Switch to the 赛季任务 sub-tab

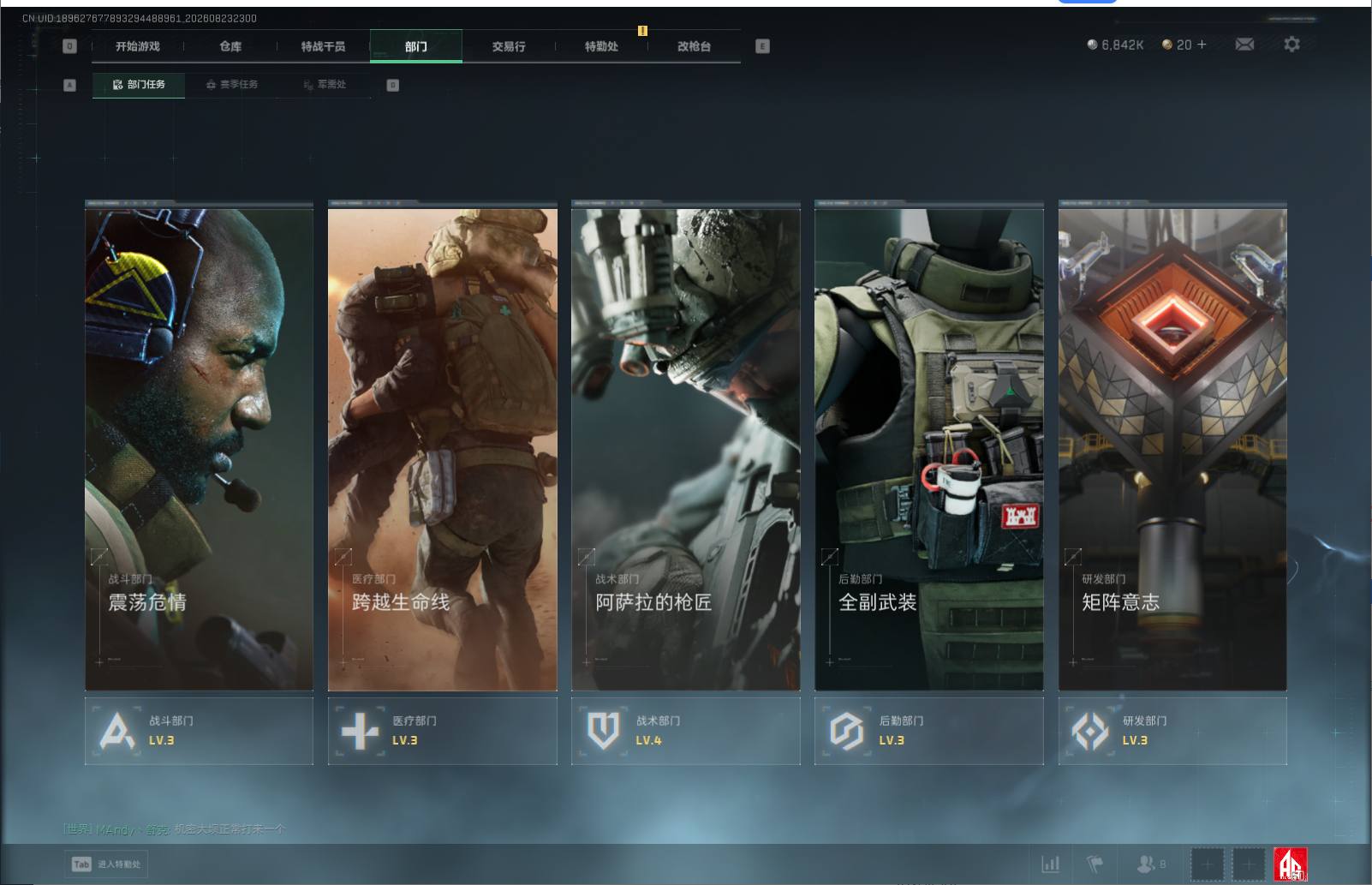point(232,85)
